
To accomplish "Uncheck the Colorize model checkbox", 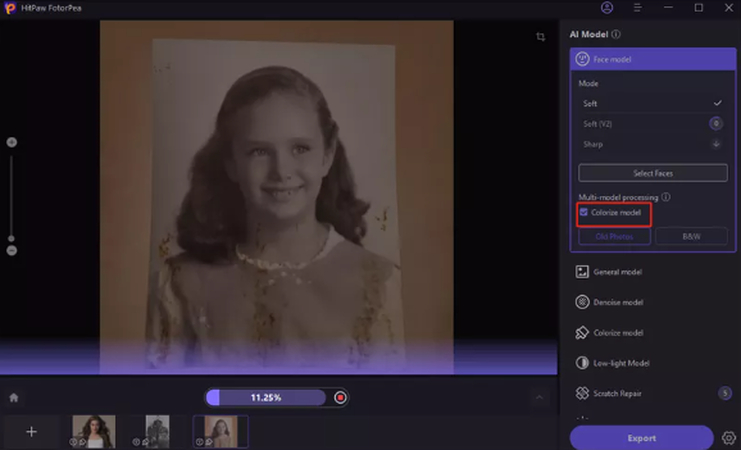I will pos(584,212).
